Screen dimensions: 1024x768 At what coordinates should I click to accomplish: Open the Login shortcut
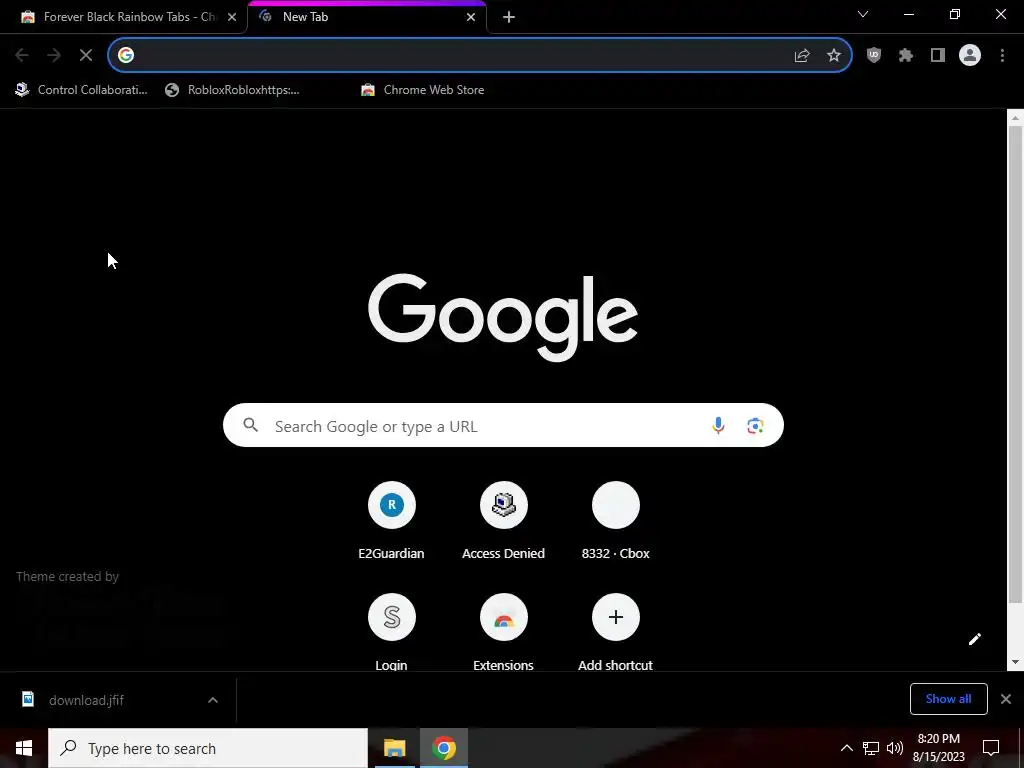(391, 632)
